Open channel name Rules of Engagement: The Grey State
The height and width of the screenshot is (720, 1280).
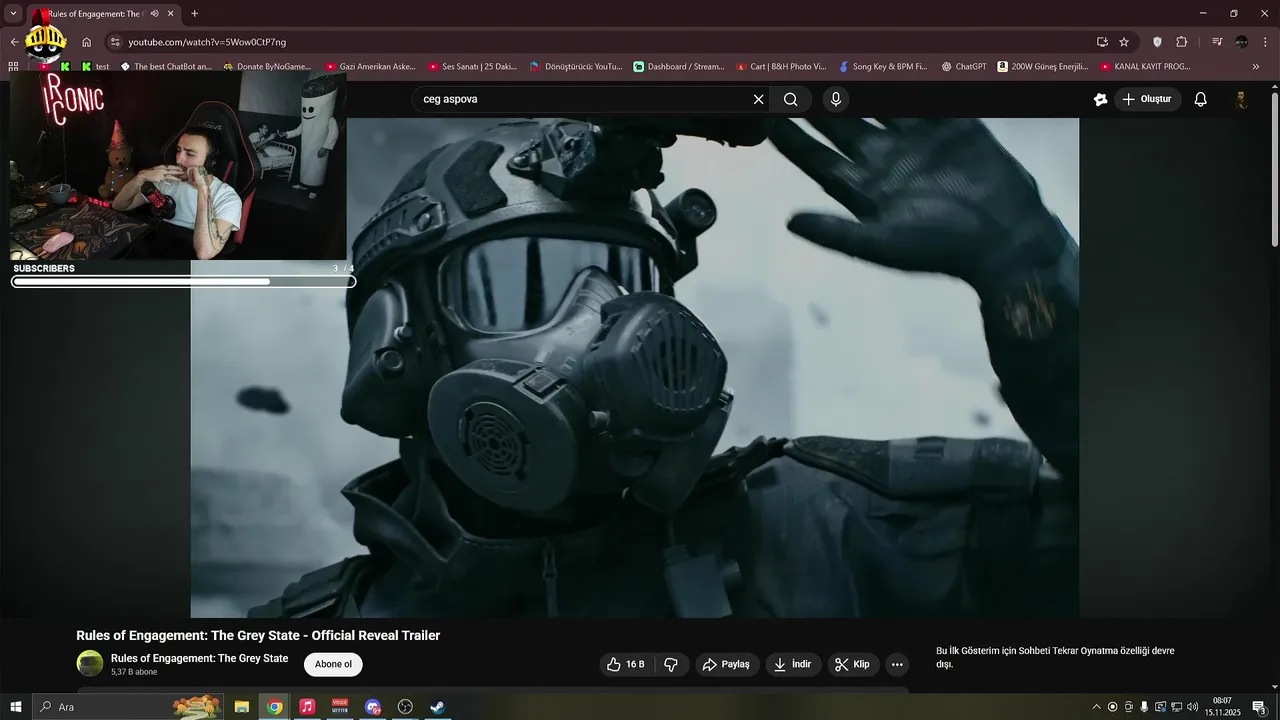click(x=199, y=658)
